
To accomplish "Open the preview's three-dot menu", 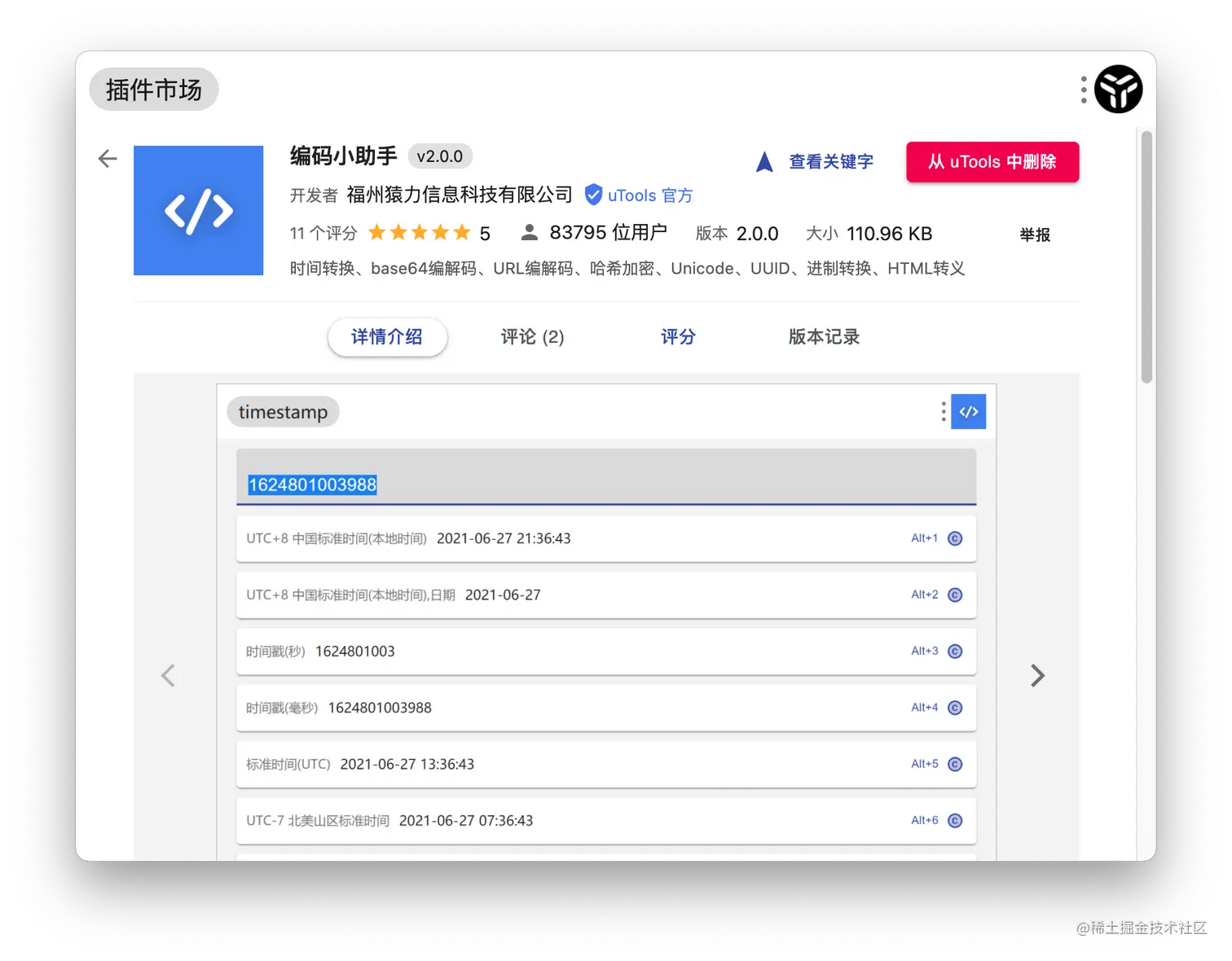I will click(x=944, y=411).
